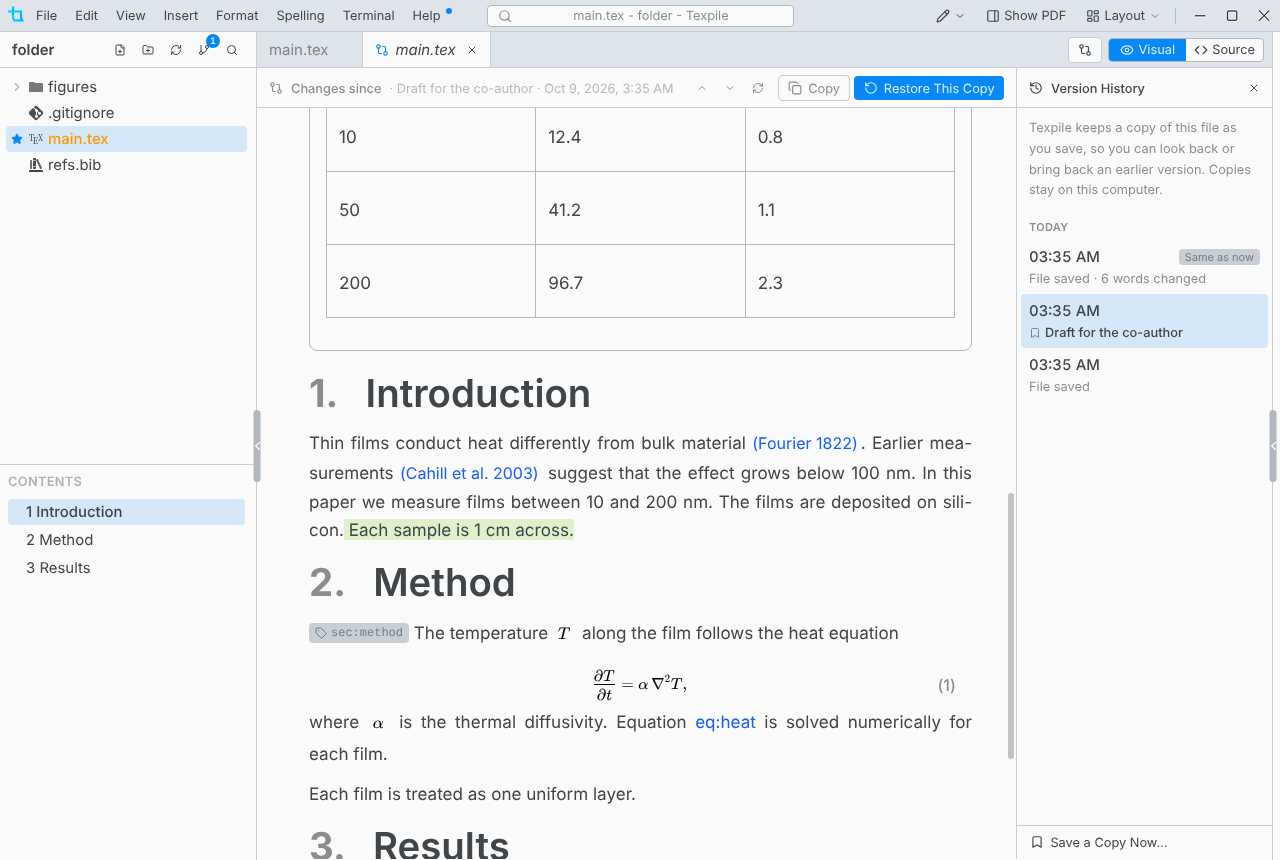Click the Copy button
The image size is (1280, 860).
tap(814, 88)
